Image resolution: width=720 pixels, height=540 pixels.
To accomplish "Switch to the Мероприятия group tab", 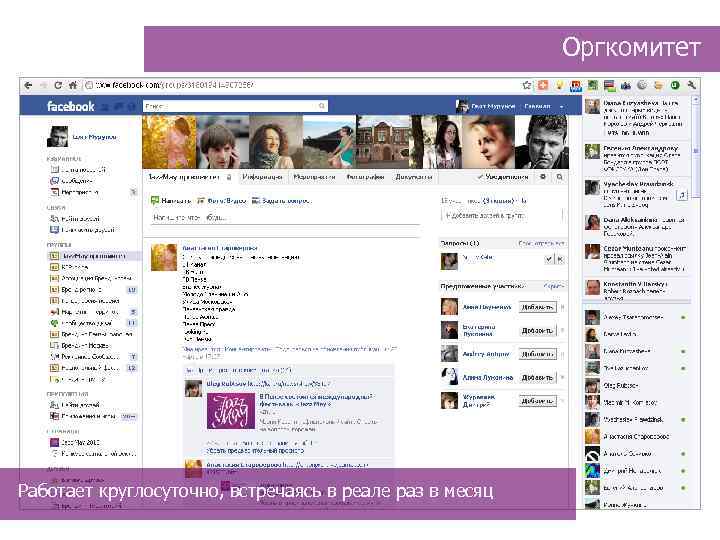I will 314,177.
